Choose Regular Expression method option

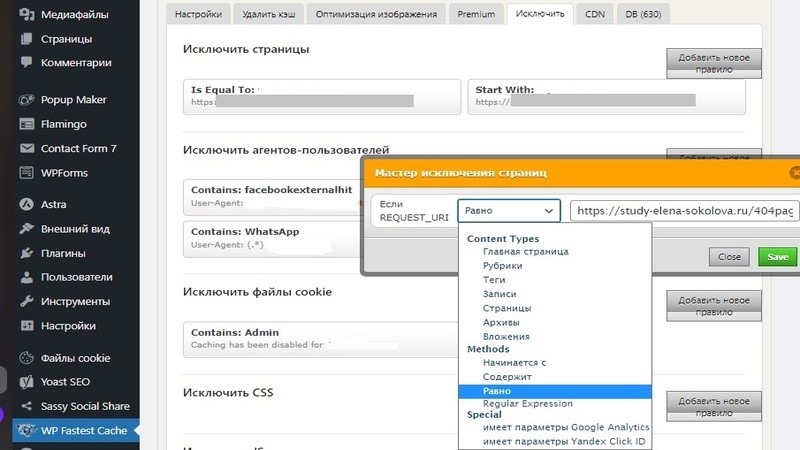(x=528, y=404)
